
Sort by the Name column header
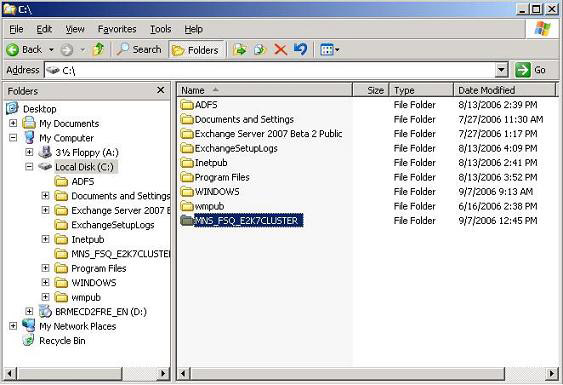click(264, 90)
